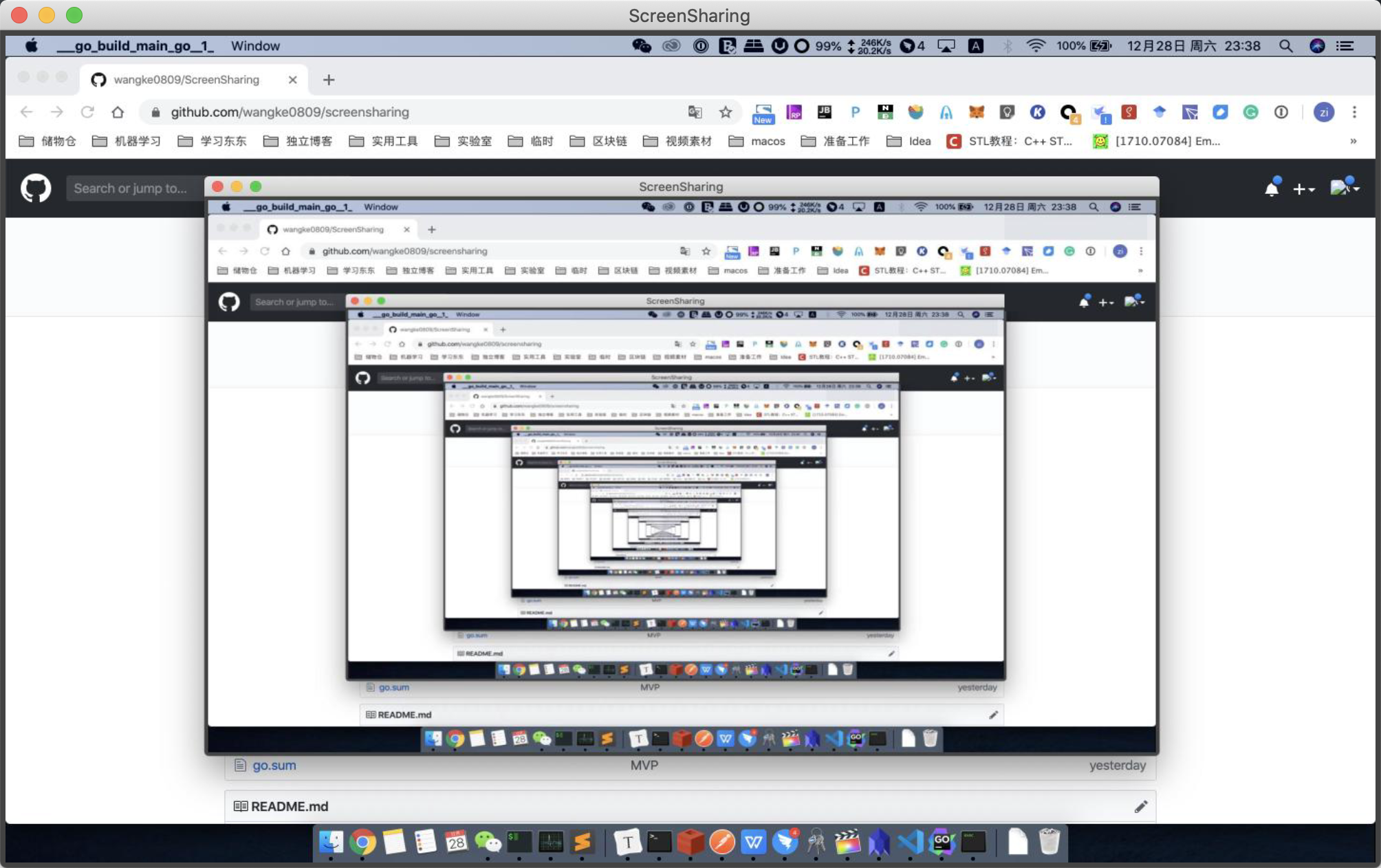The width and height of the screenshot is (1381, 868).
Task: Click the Google Translate icon in address bar
Action: click(x=695, y=112)
